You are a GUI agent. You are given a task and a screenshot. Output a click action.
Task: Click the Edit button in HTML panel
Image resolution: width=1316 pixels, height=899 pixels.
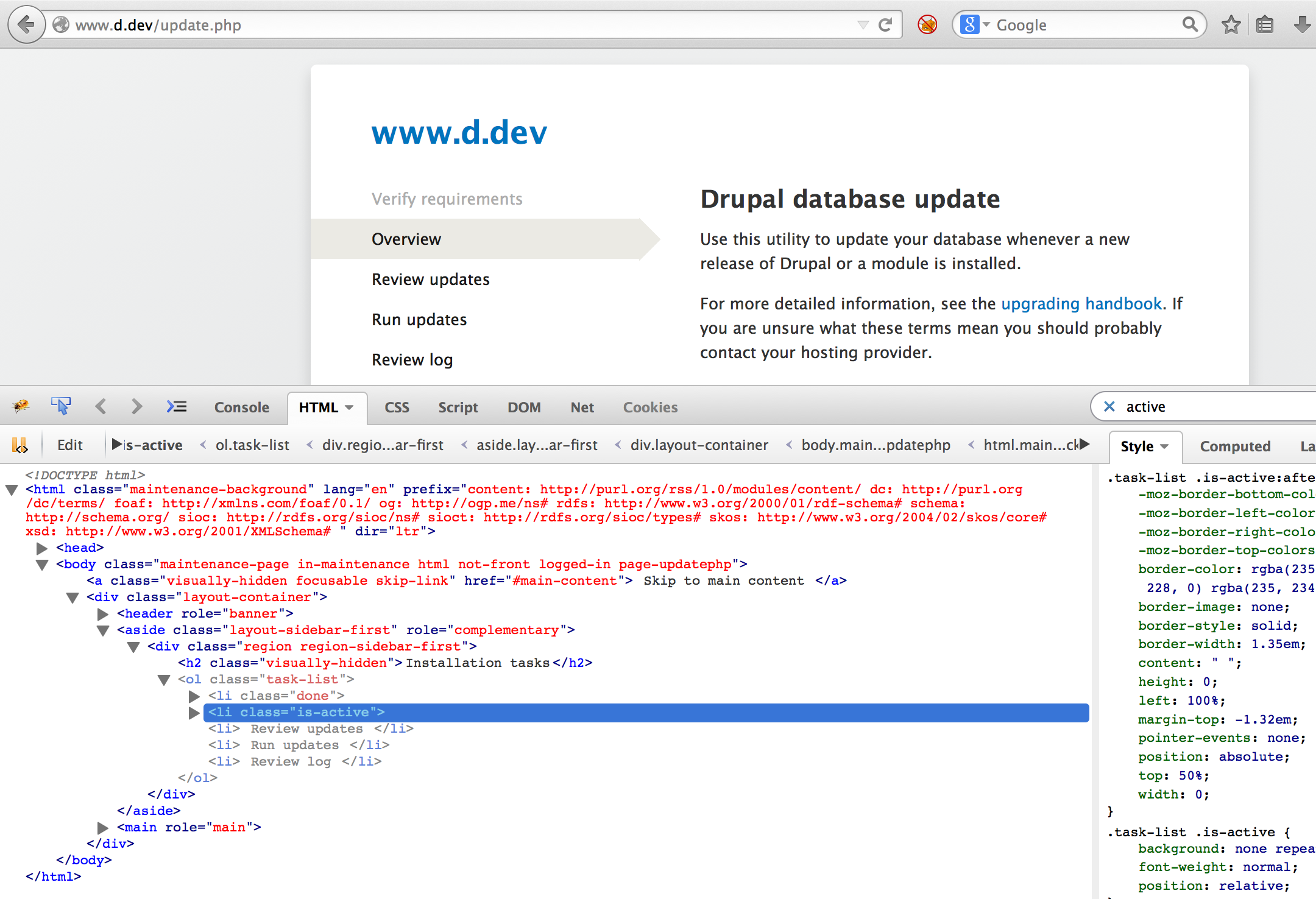tap(70, 445)
